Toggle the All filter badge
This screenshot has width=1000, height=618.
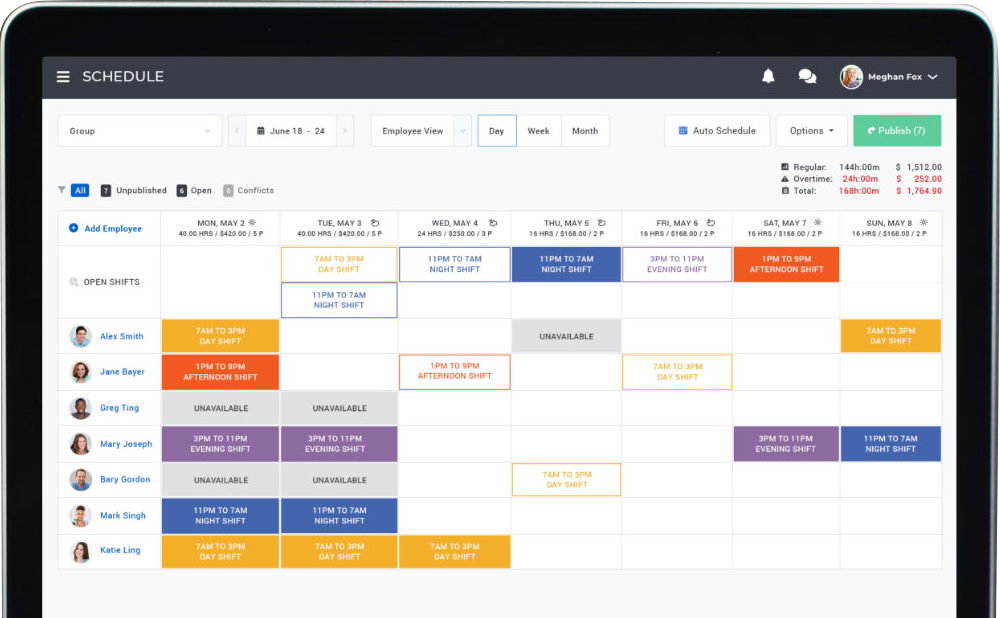click(x=80, y=190)
